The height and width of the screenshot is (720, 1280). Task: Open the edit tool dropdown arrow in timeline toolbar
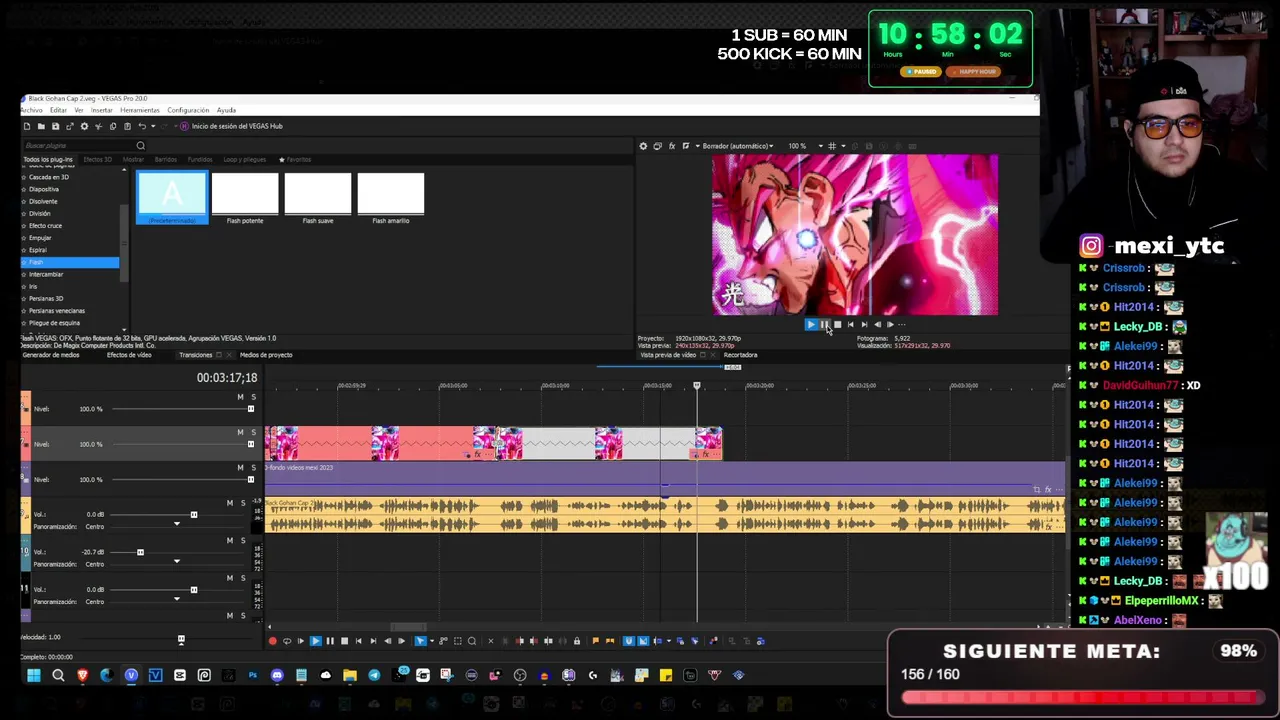[432, 641]
